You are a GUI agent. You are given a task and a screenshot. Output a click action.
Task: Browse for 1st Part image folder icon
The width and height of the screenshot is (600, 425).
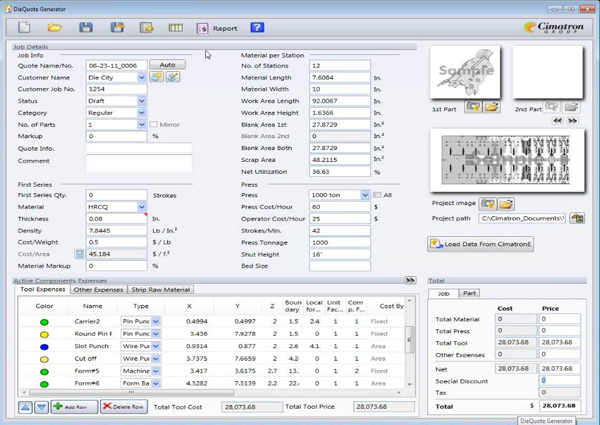tap(492, 106)
